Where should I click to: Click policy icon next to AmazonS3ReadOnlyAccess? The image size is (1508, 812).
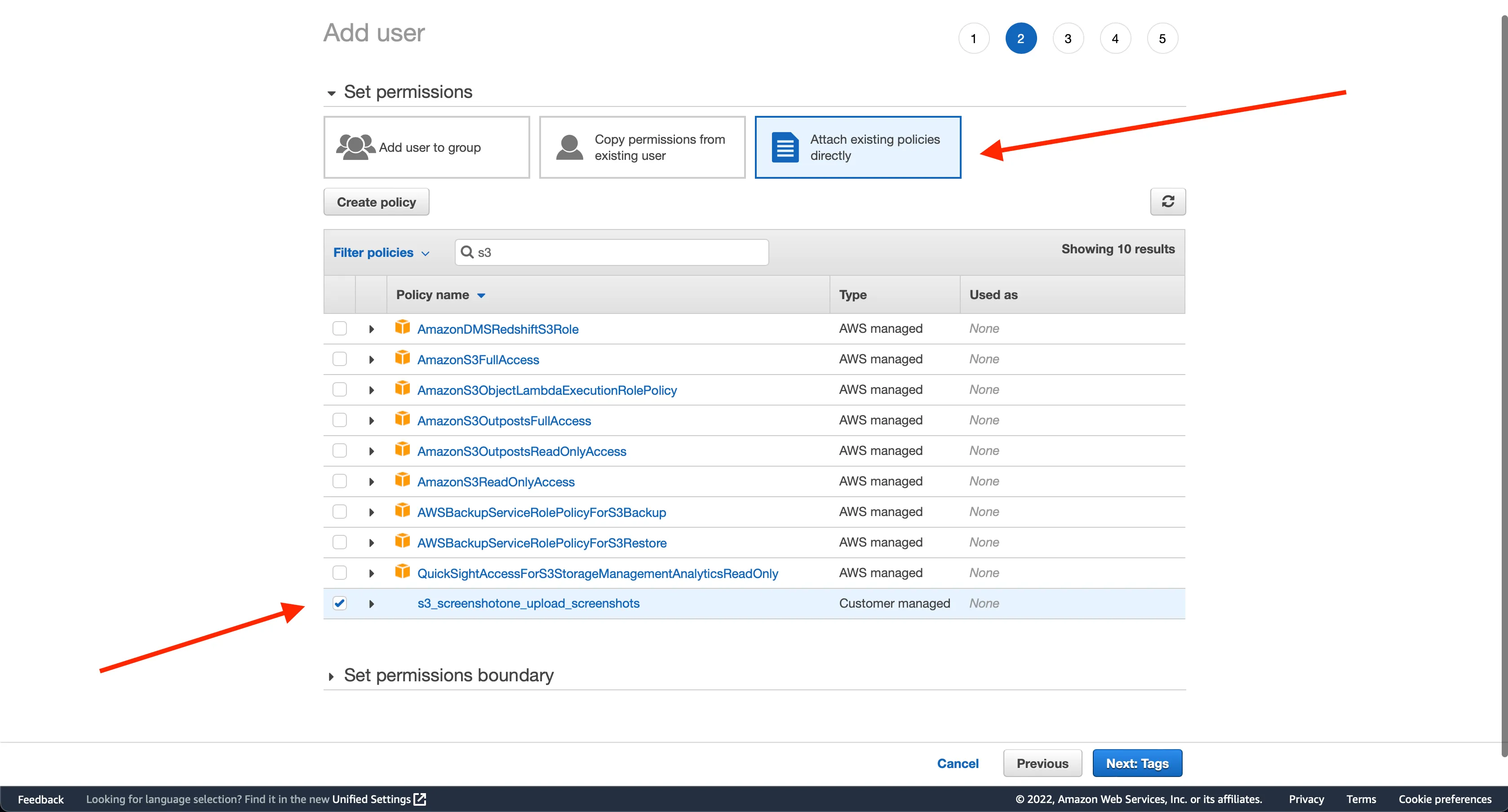click(x=402, y=480)
